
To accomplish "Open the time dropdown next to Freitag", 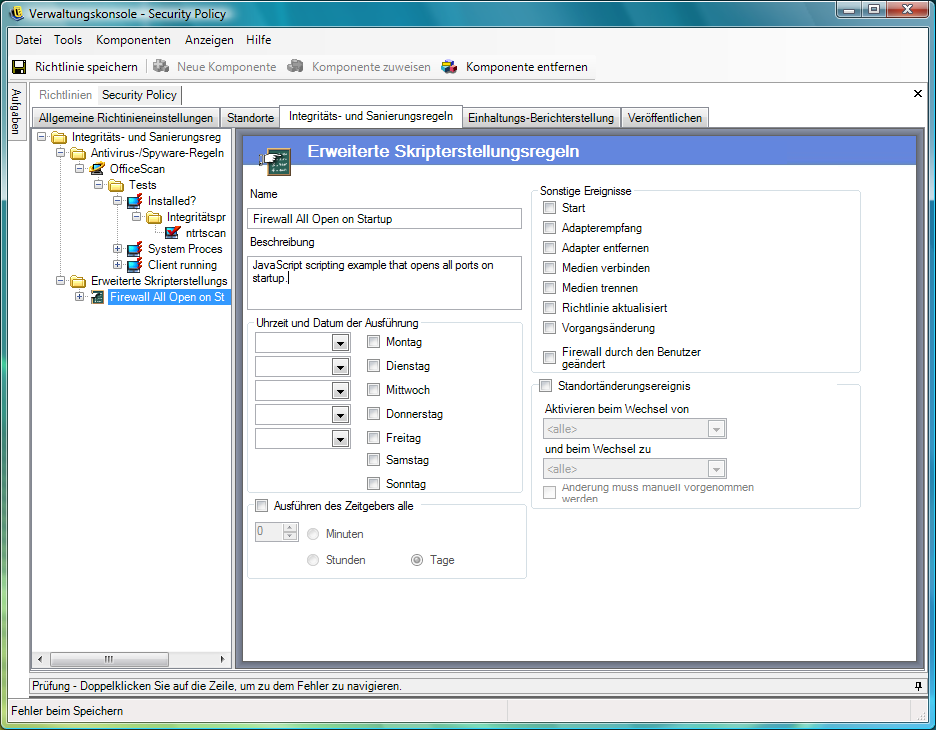I will [340, 439].
